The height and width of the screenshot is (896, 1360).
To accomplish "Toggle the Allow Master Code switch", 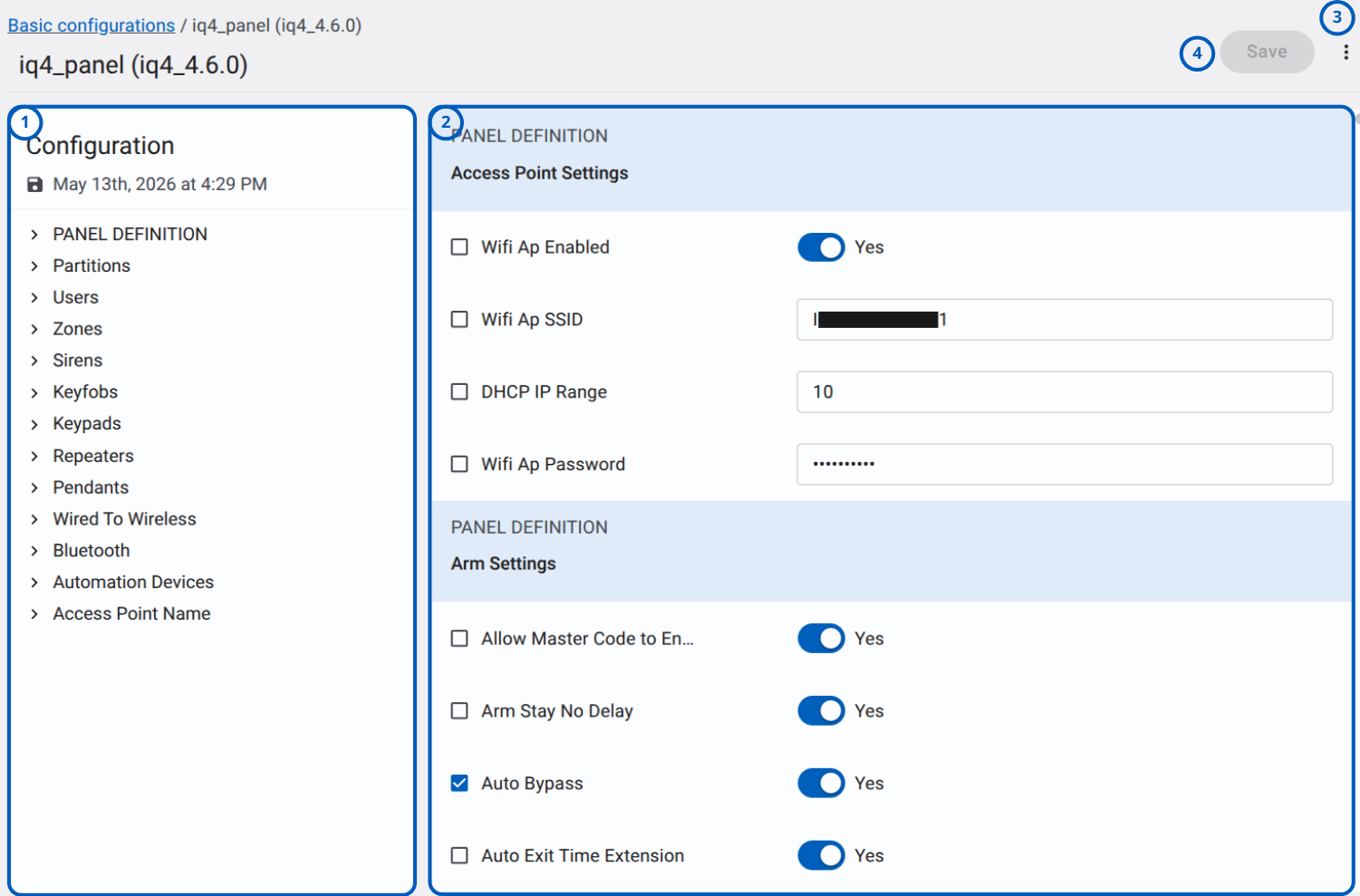I will (821, 639).
